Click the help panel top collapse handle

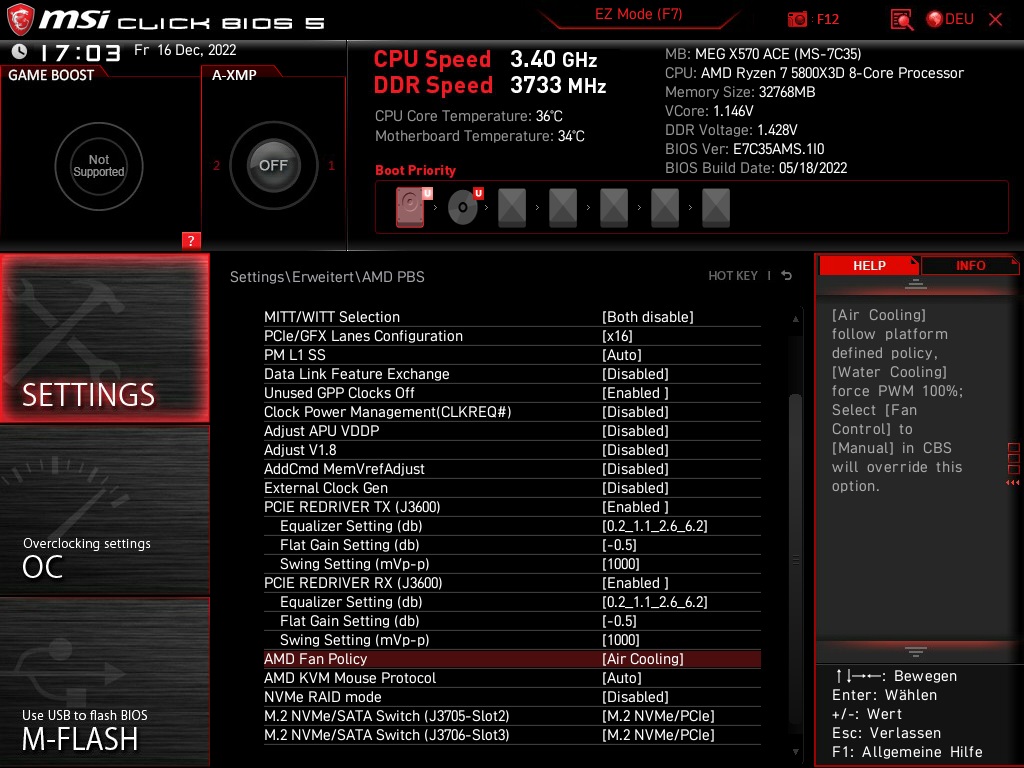pos(916,284)
